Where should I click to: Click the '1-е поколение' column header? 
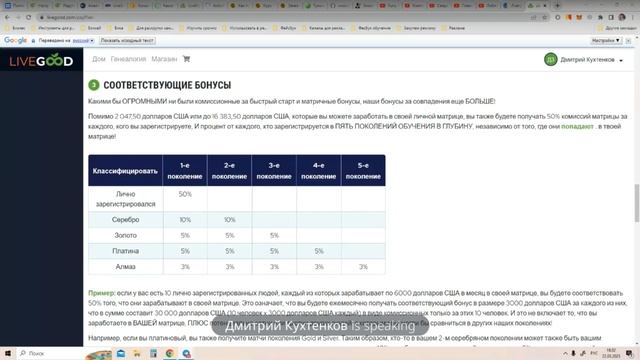[x=185, y=171]
